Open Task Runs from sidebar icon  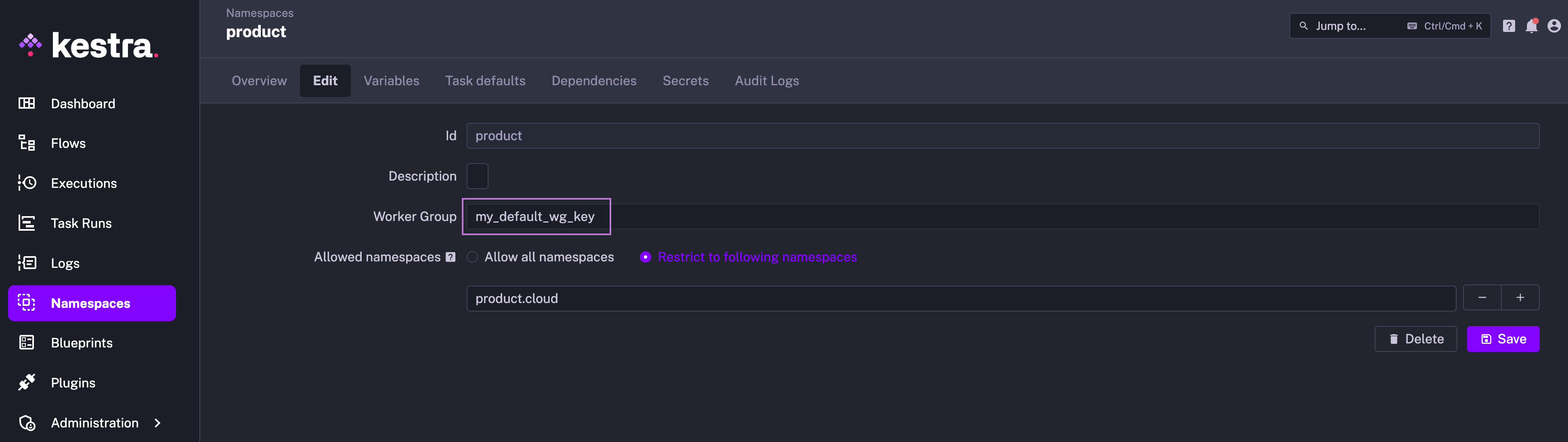(x=27, y=223)
